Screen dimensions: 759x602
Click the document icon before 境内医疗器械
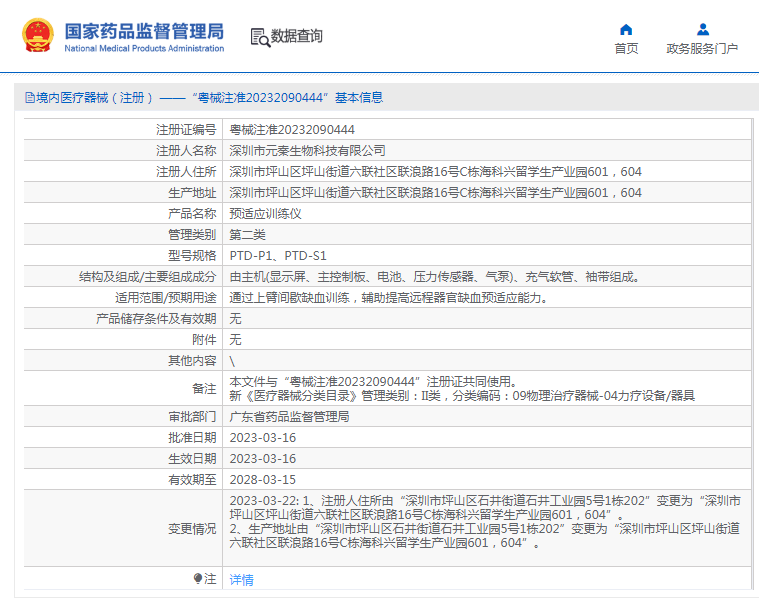click(30, 98)
